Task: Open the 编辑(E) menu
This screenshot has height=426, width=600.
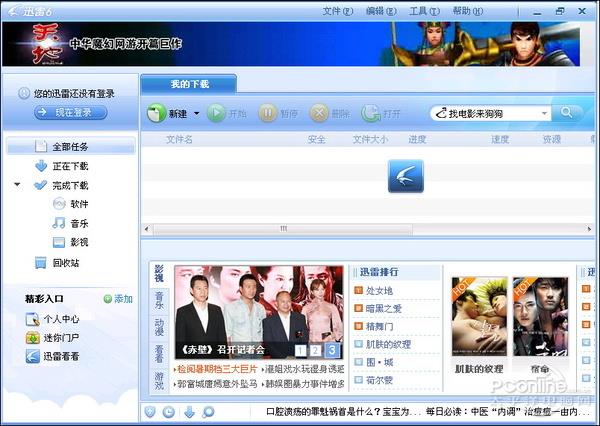Action: click(x=381, y=11)
